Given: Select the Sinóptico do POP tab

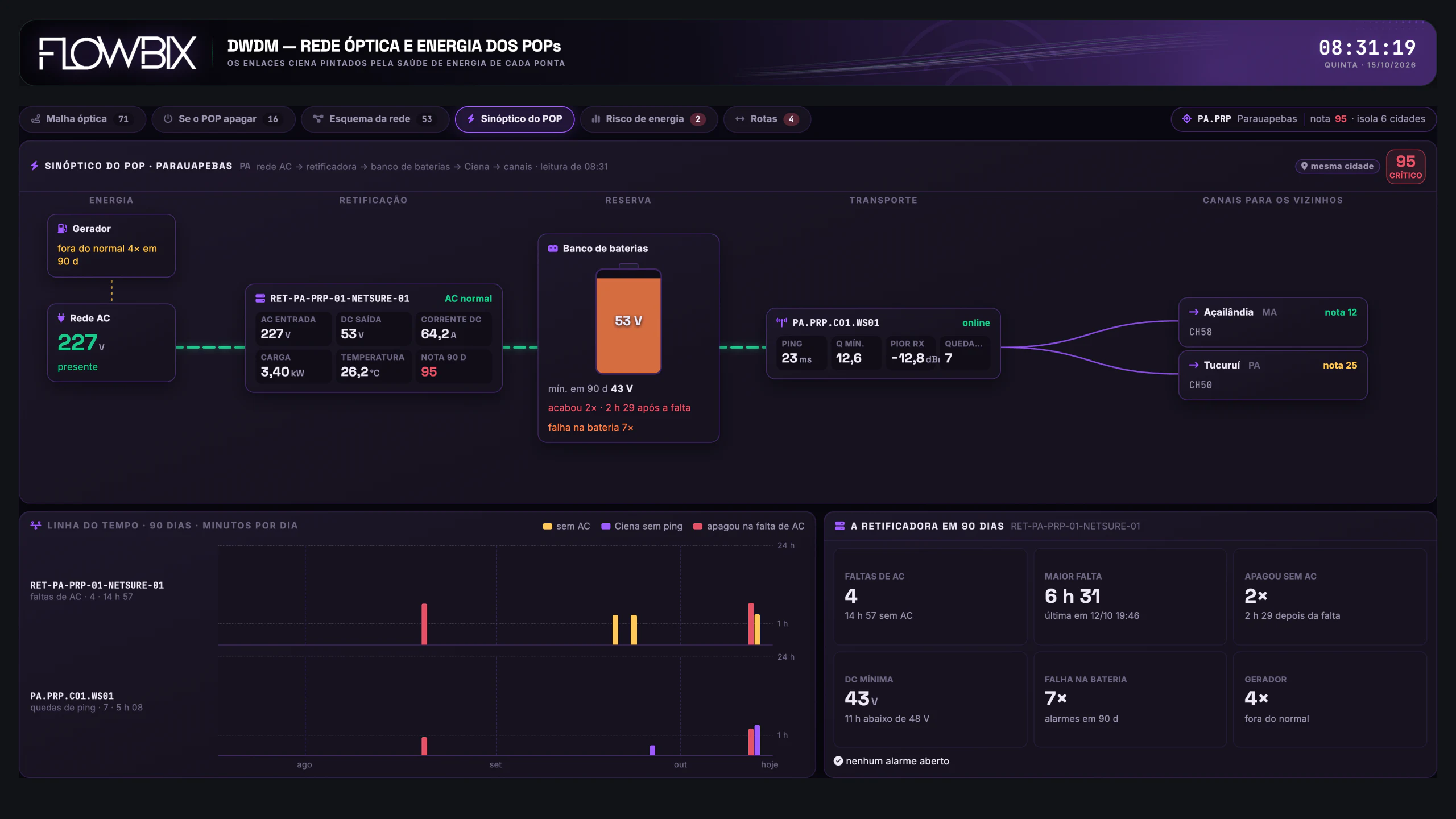Looking at the screenshot, I should click(x=515, y=119).
